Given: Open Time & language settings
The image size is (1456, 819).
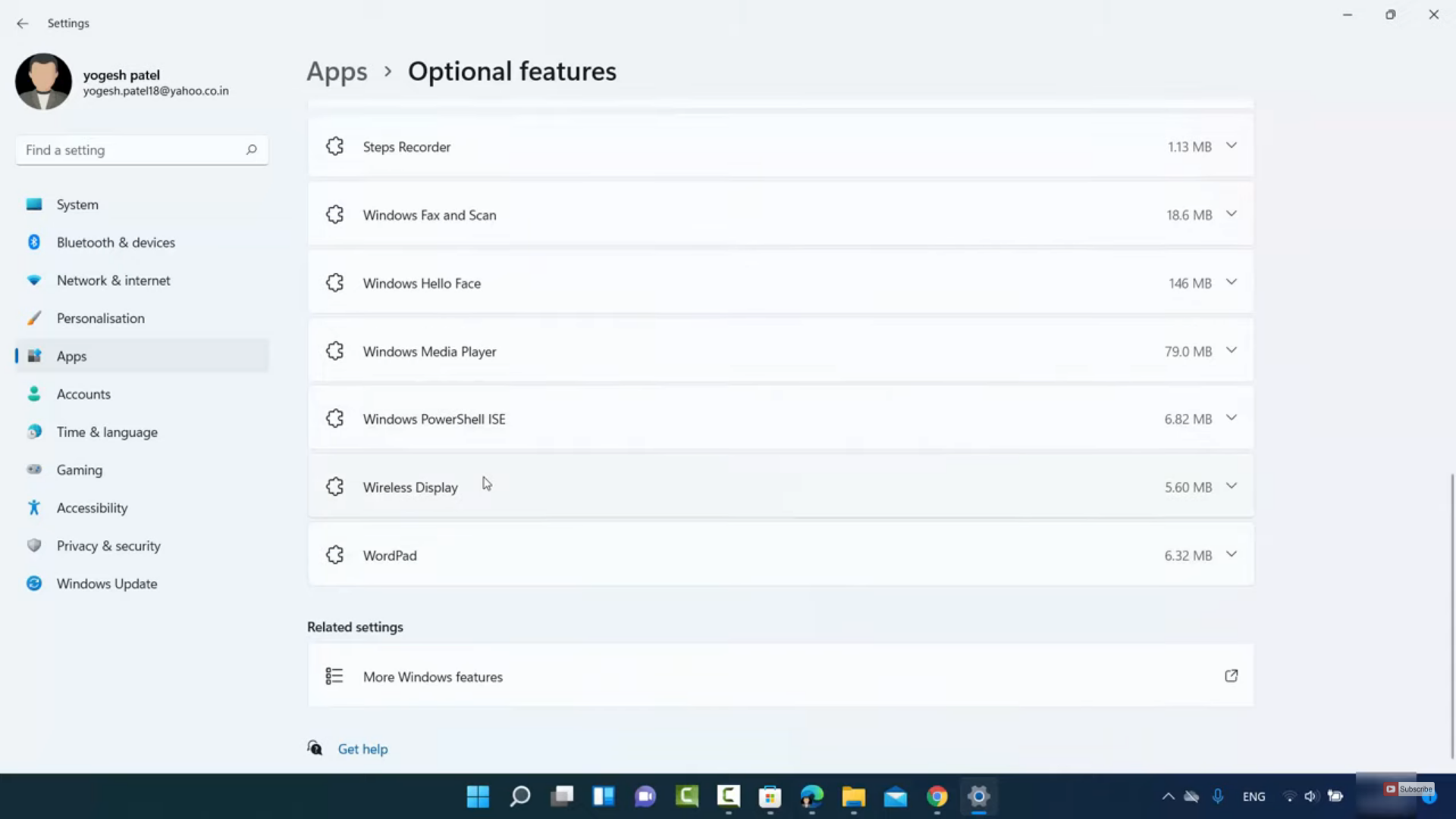Looking at the screenshot, I should 142,432.
